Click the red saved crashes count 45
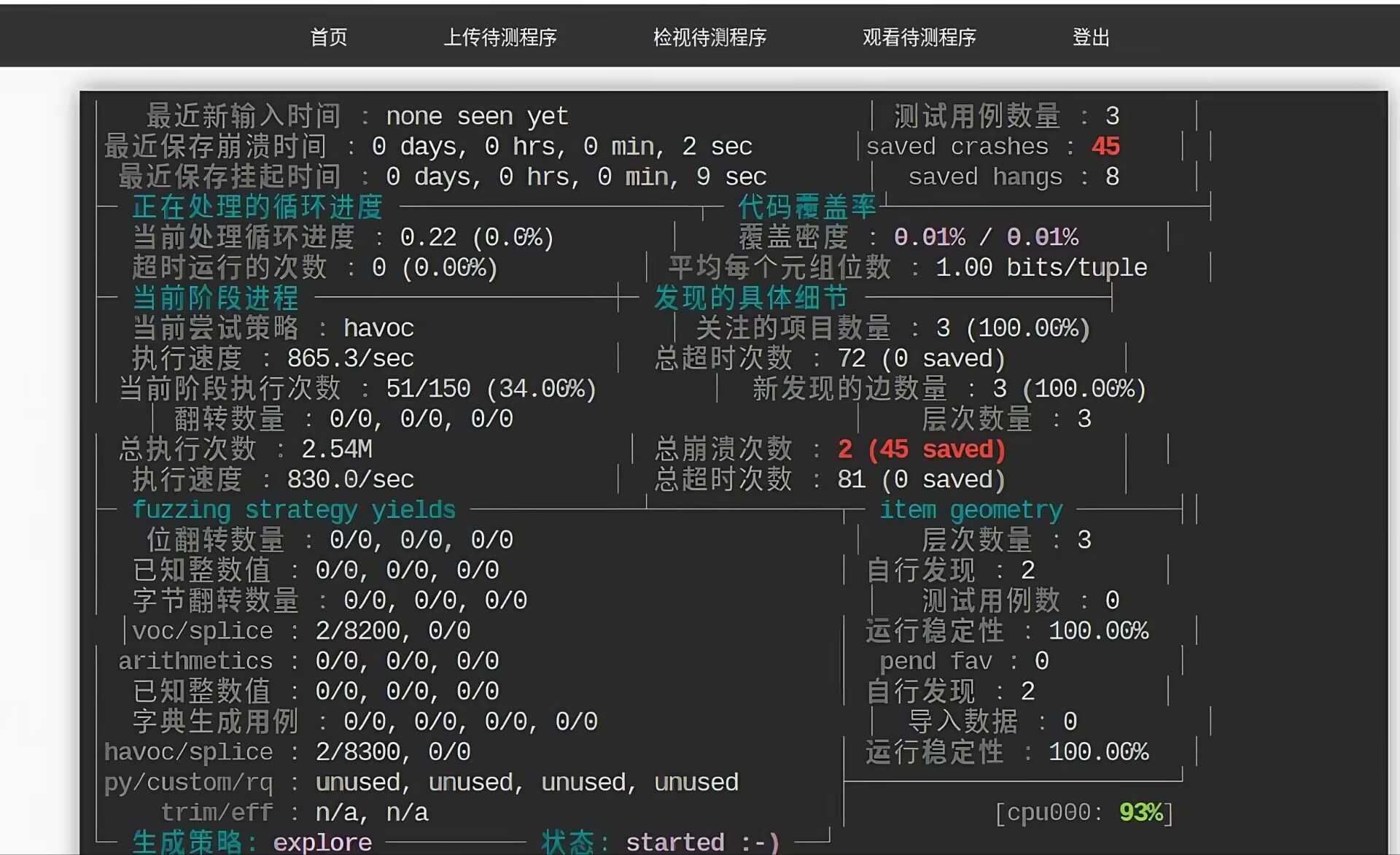The width and height of the screenshot is (1400, 855). (1105, 147)
